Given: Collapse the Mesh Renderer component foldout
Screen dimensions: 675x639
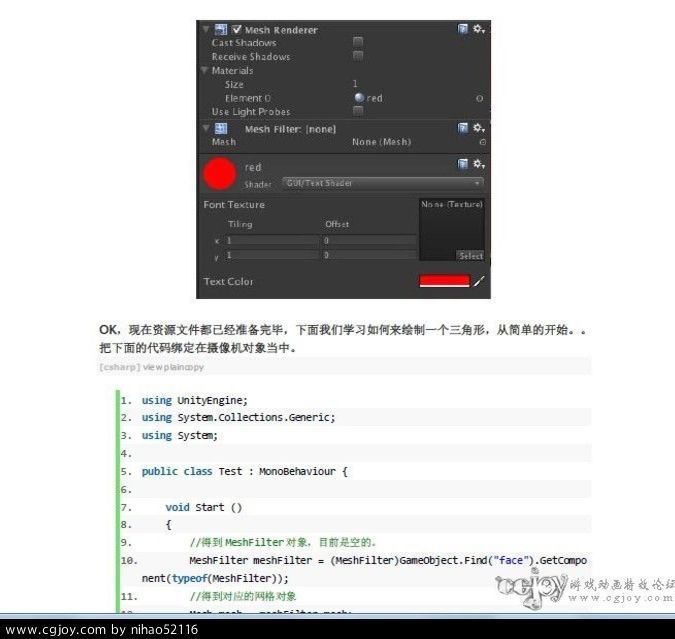Looking at the screenshot, I should tap(206, 29).
